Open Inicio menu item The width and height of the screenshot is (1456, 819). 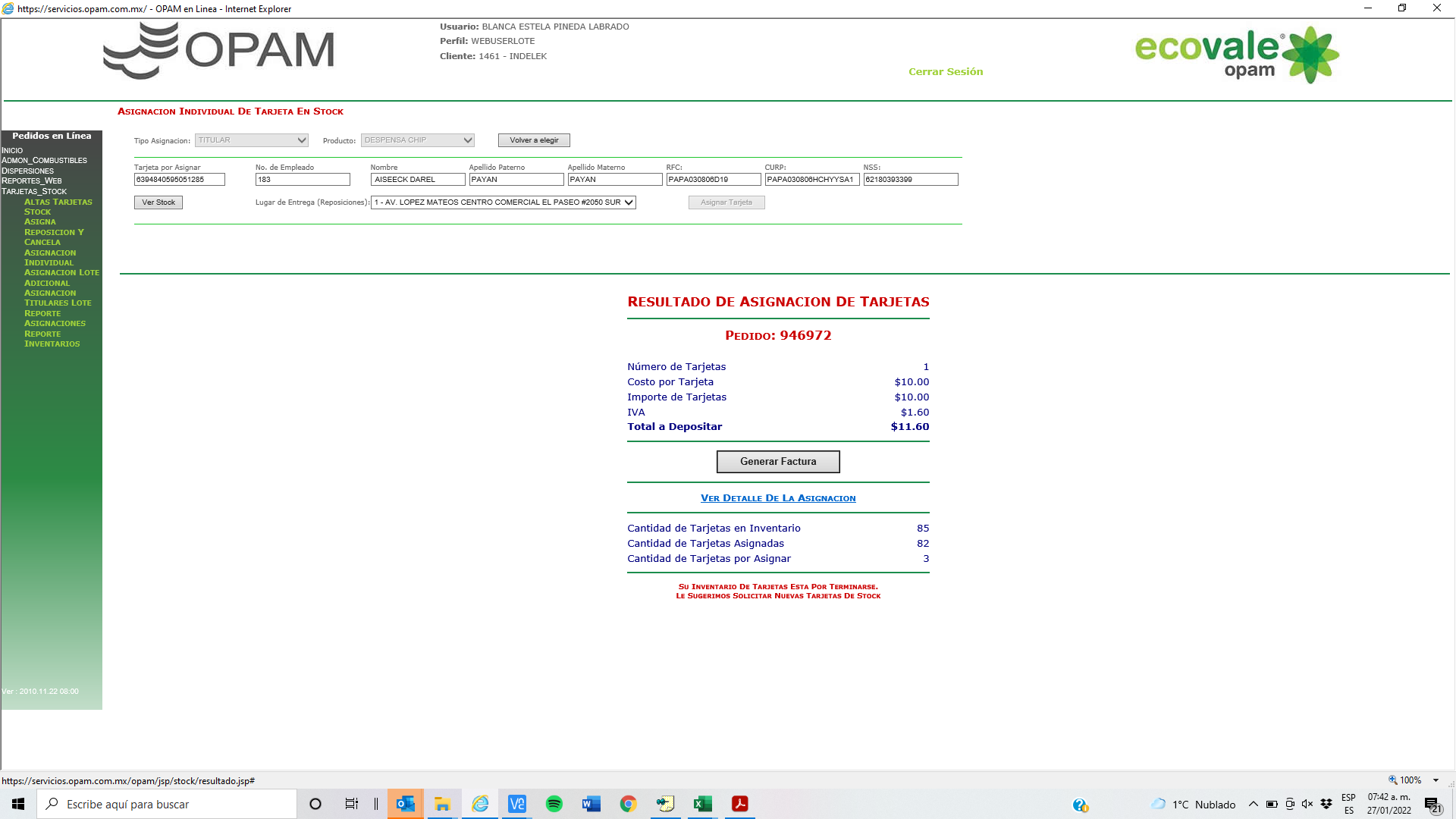pyautogui.click(x=12, y=151)
